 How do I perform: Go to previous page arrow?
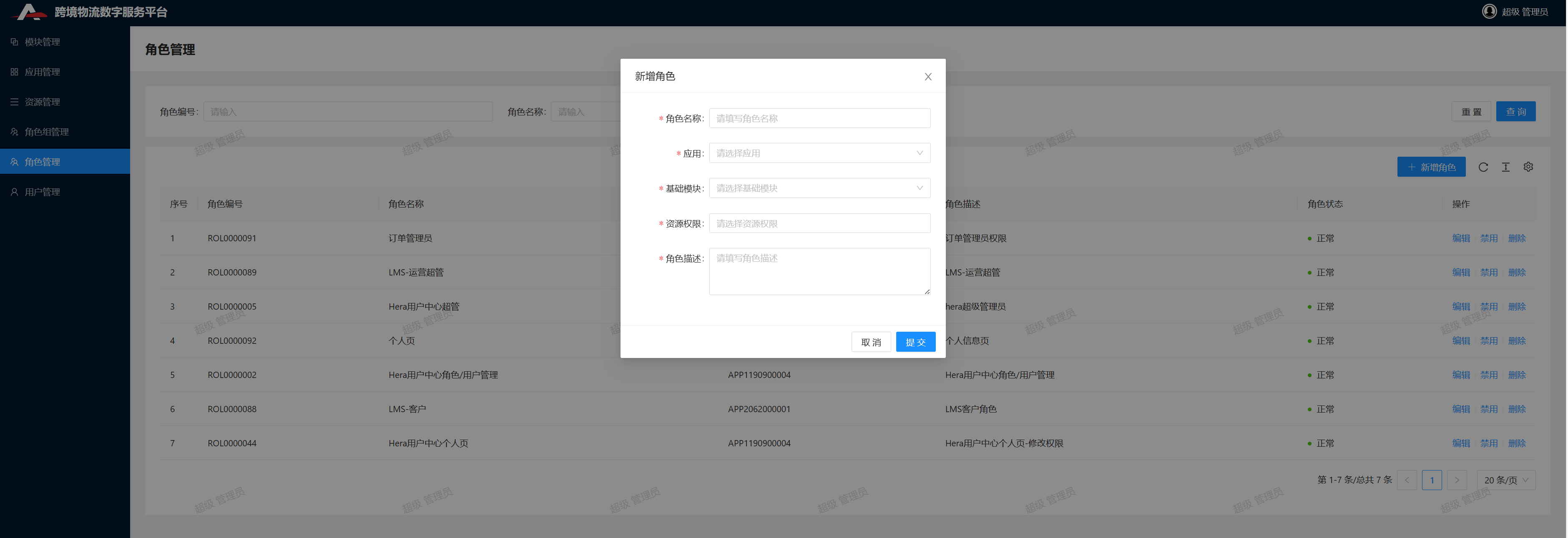[x=1406, y=480]
